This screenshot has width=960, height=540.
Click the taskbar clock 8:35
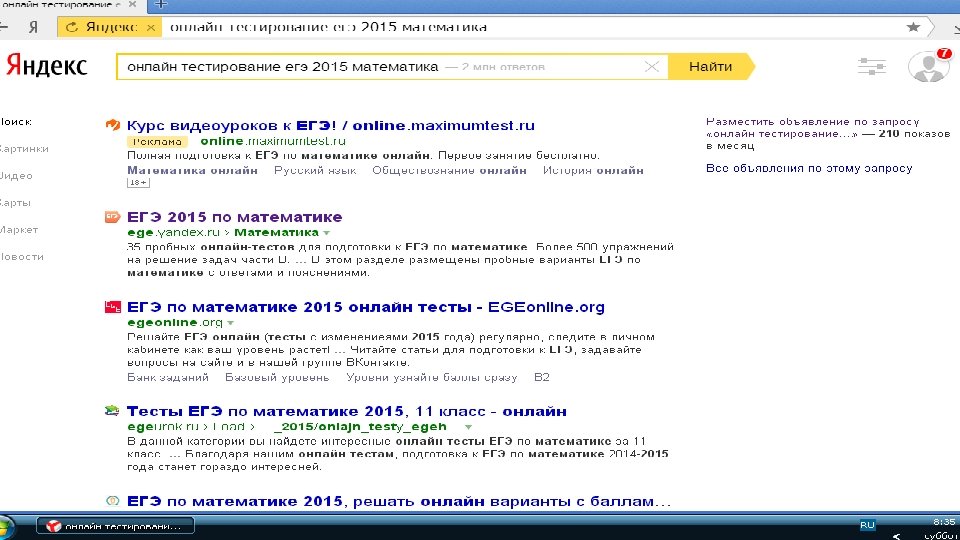[x=944, y=522]
